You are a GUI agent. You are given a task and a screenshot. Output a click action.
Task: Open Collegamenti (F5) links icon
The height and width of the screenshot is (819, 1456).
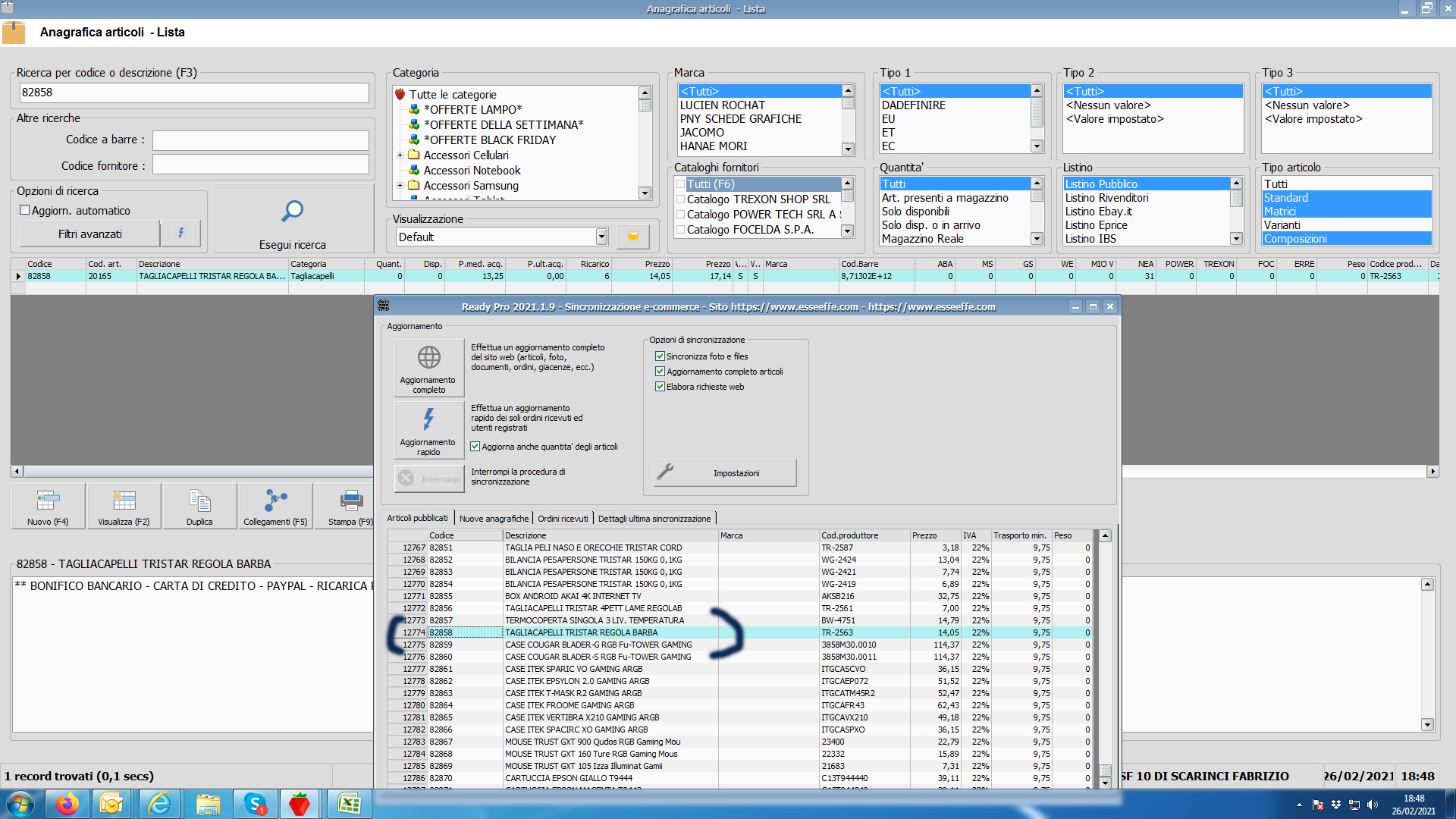pos(275,500)
